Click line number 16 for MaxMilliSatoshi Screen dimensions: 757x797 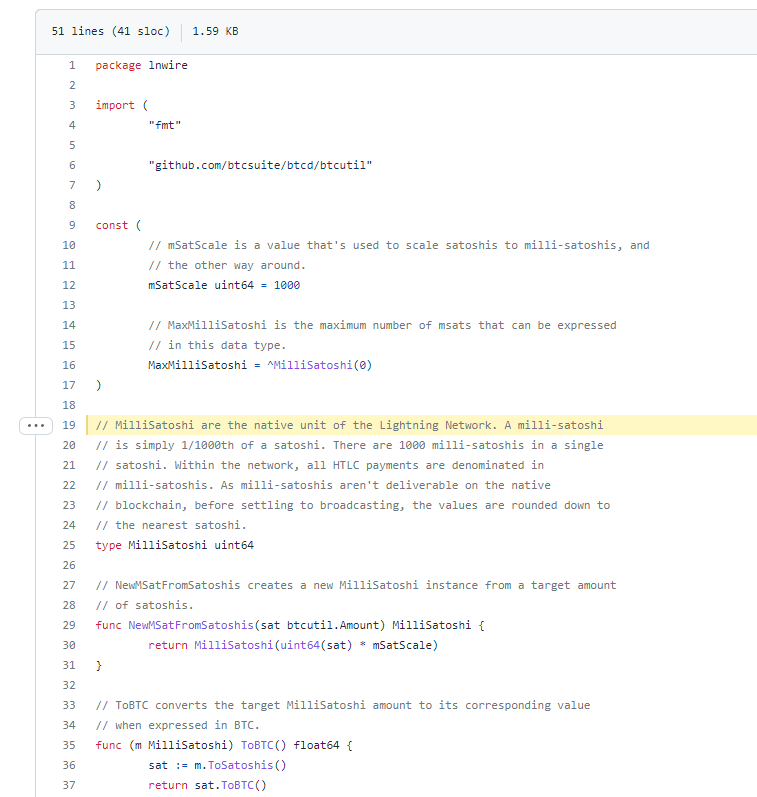[69, 365]
